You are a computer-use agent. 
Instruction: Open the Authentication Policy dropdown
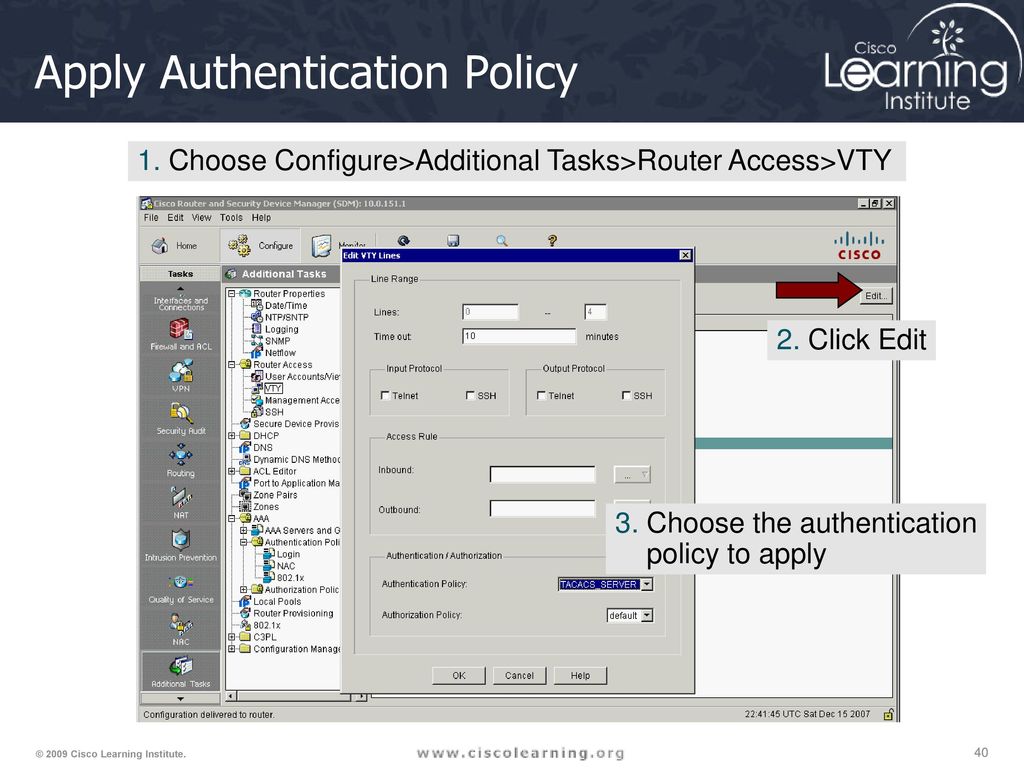(647, 584)
